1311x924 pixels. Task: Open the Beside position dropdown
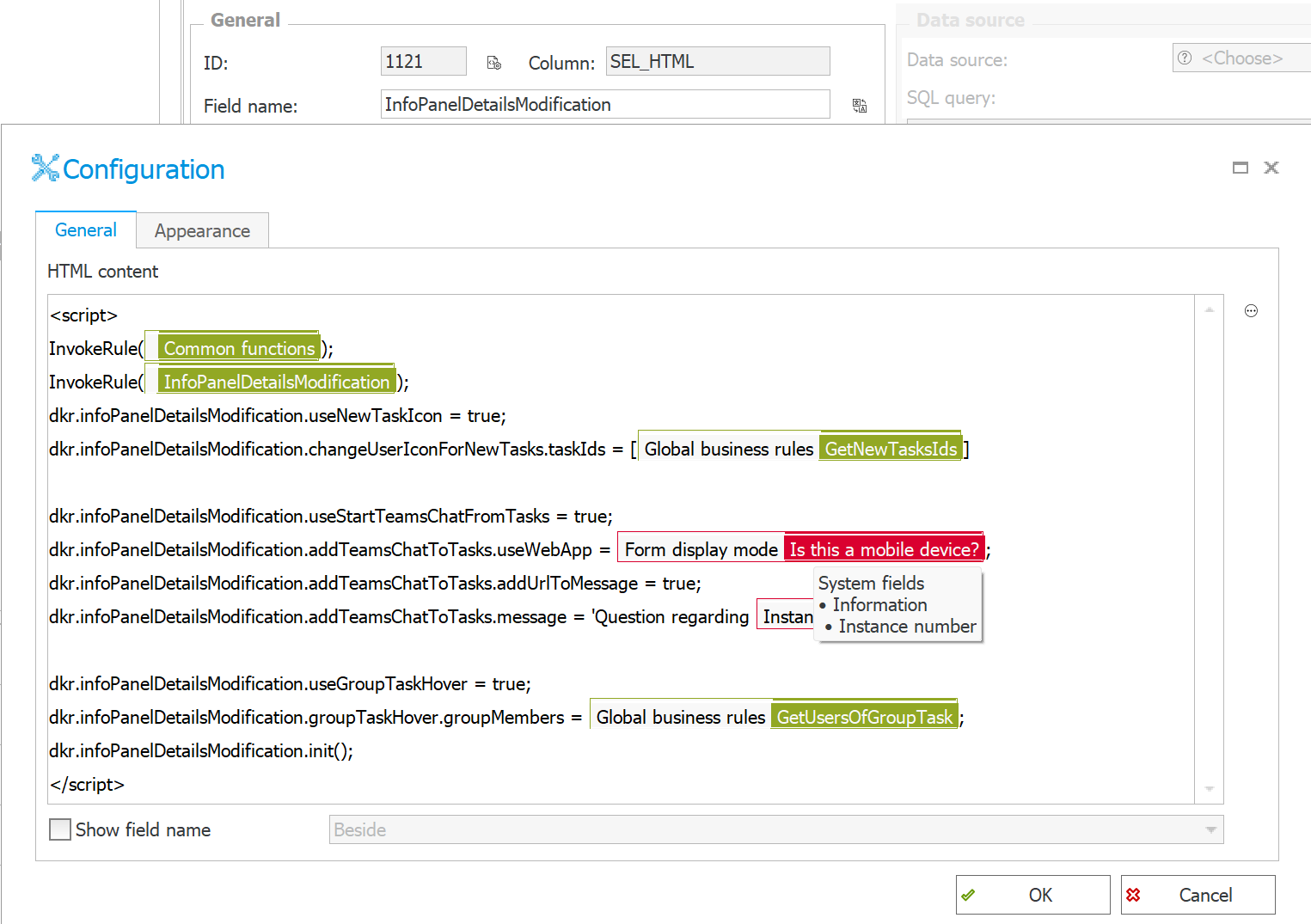[776, 829]
